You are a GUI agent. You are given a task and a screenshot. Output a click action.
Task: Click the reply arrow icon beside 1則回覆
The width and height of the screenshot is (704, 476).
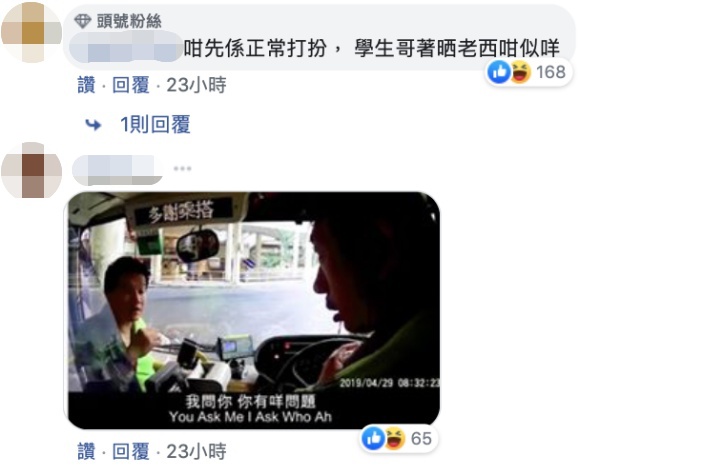(93, 124)
